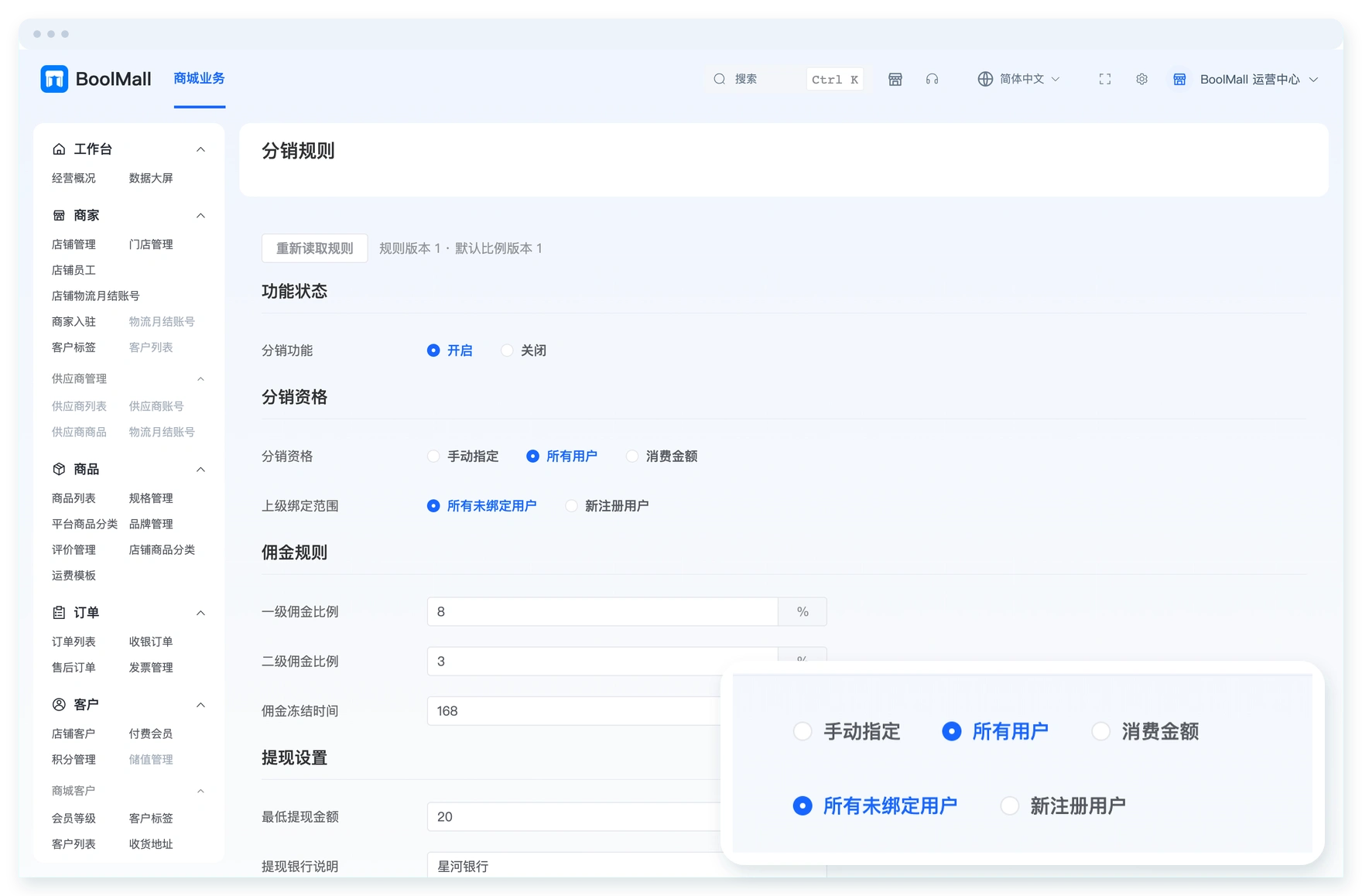Collapse the 商家 sidebar section
This screenshot has width=1362, height=896.
(x=200, y=215)
